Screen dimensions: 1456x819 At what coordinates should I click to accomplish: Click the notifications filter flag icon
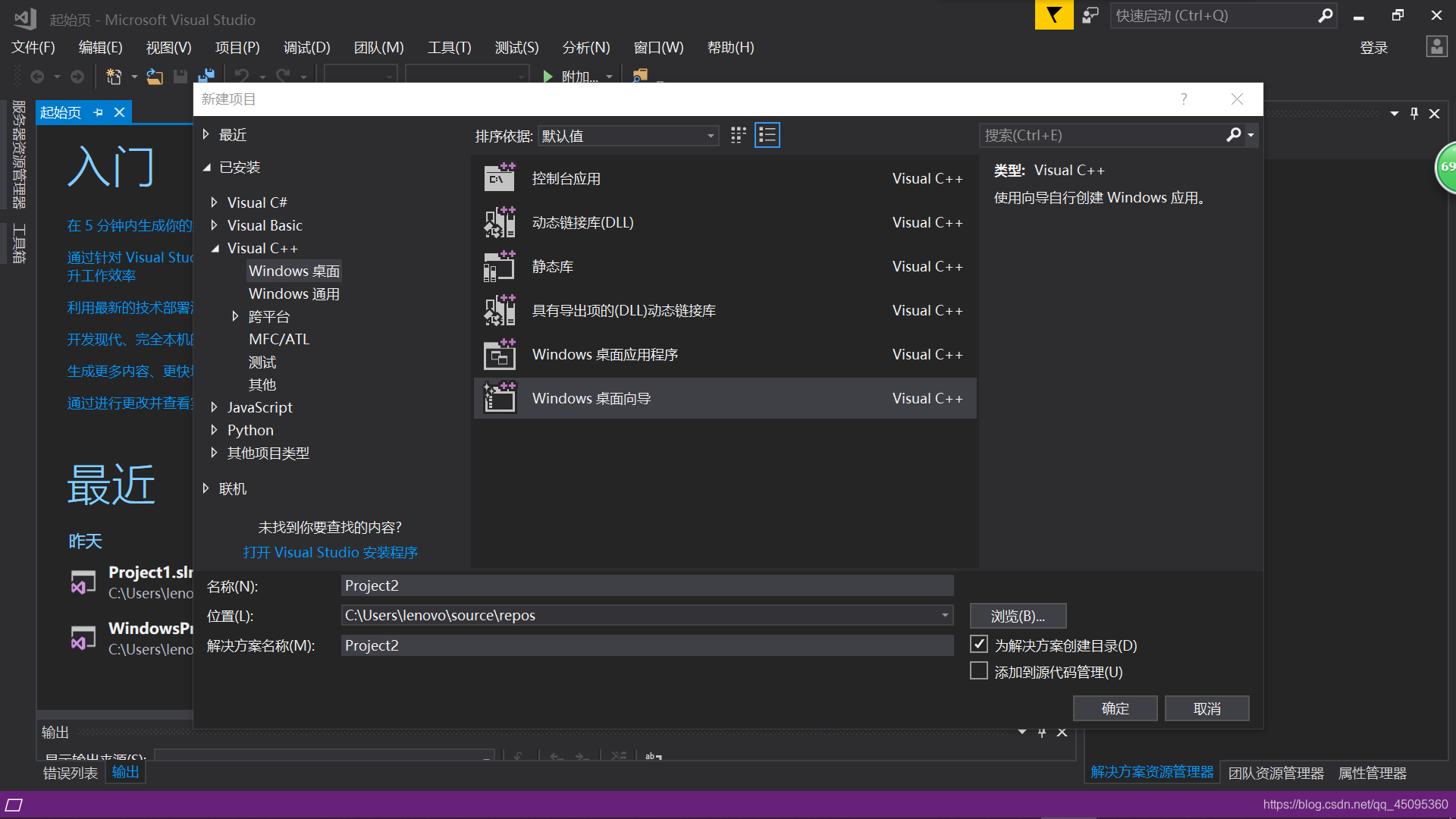1054,15
